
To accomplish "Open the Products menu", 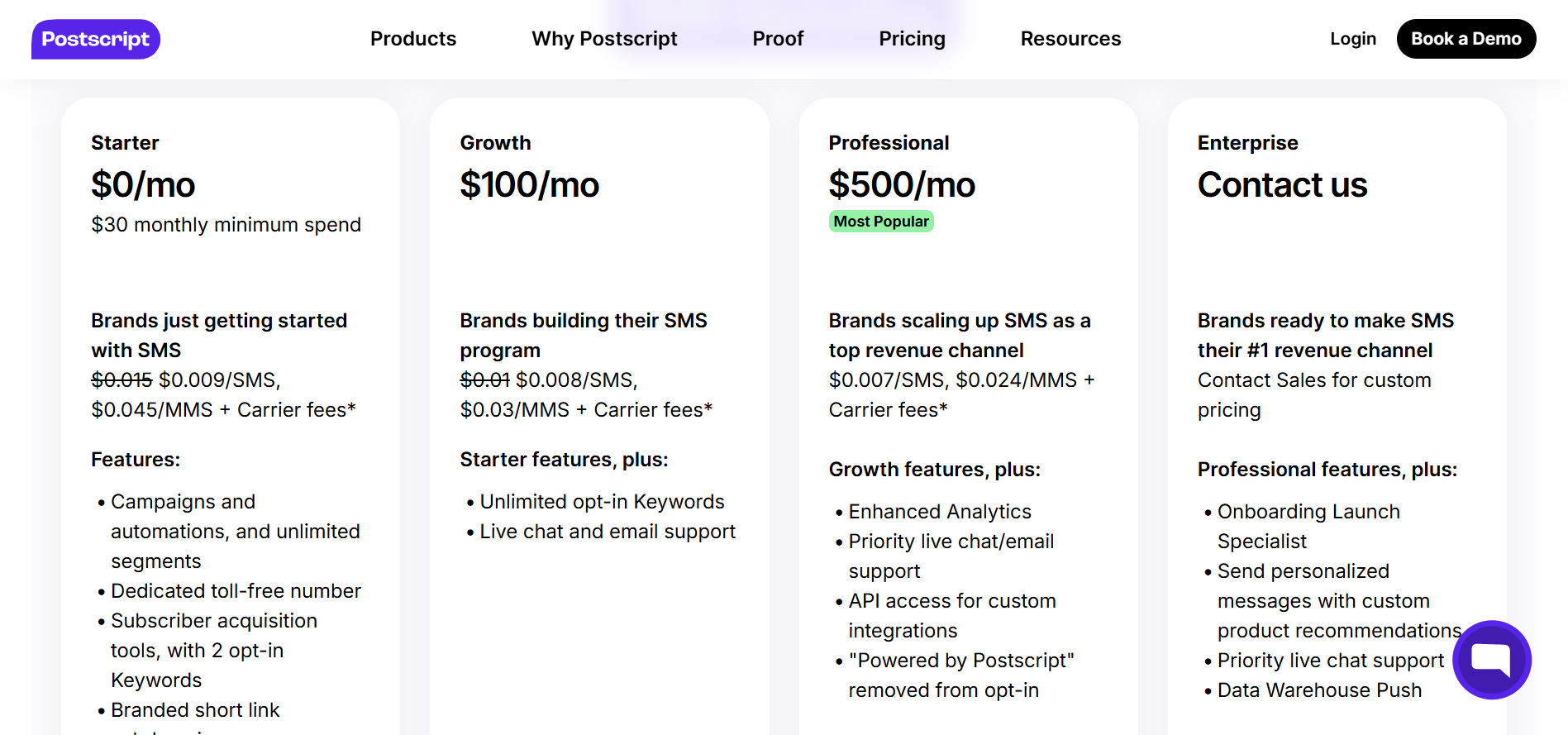I will pos(413,39).
